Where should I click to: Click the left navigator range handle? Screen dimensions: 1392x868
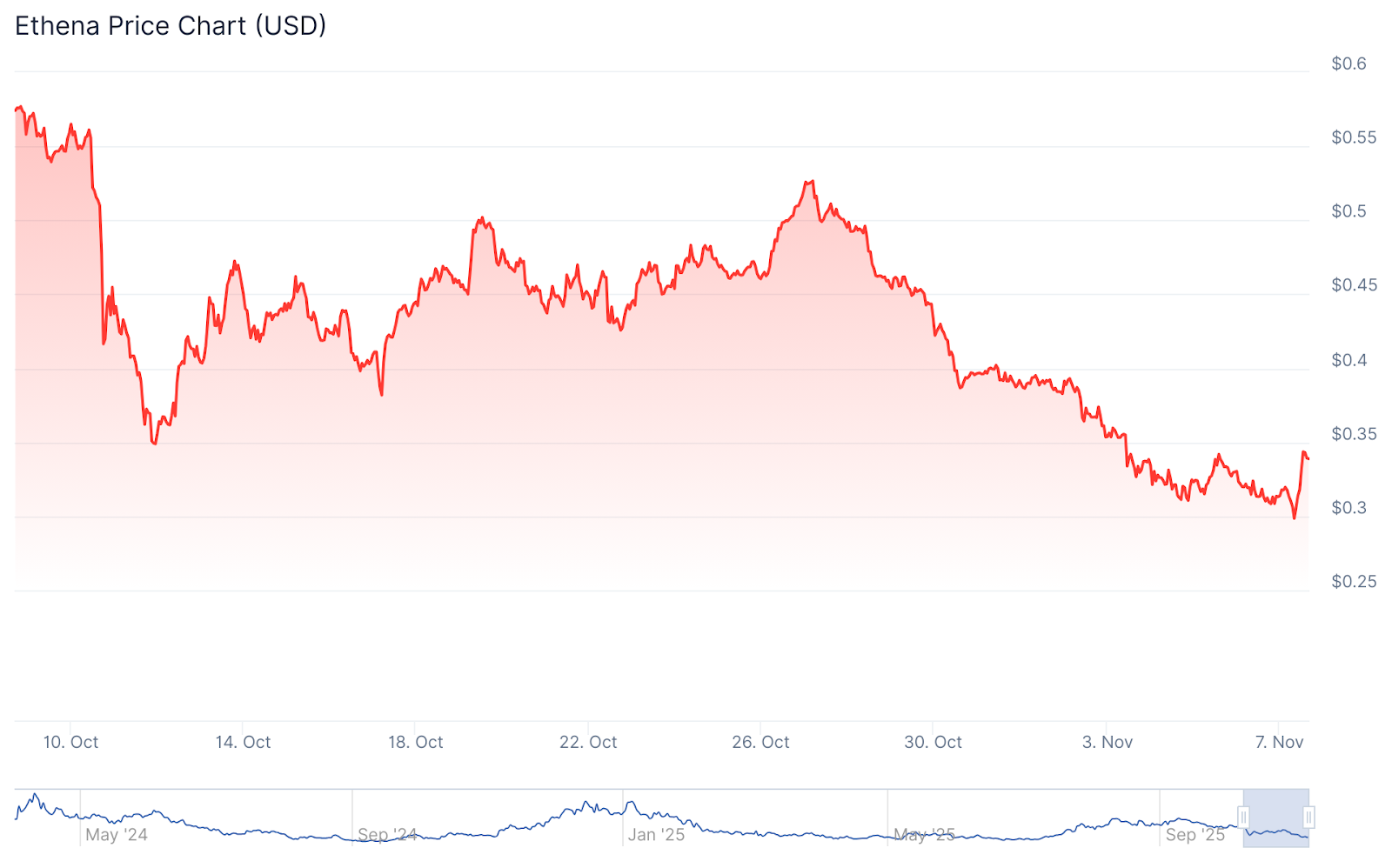pyautogui.click(x=1244, y=818)
